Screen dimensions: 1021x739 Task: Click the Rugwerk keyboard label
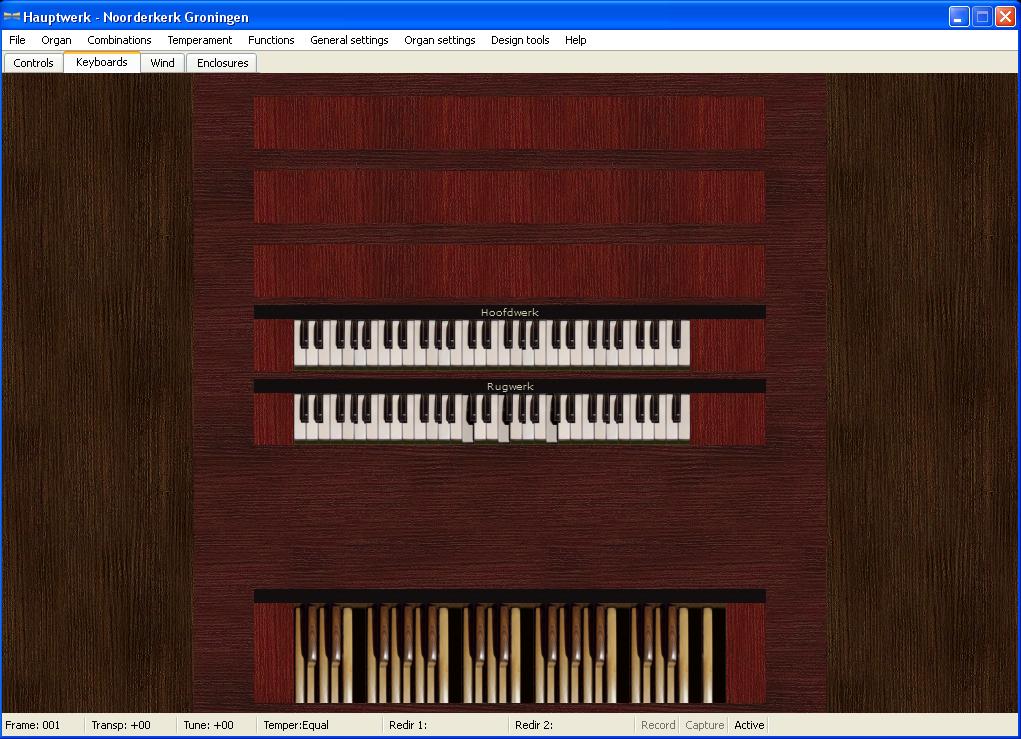click(510, 387)
